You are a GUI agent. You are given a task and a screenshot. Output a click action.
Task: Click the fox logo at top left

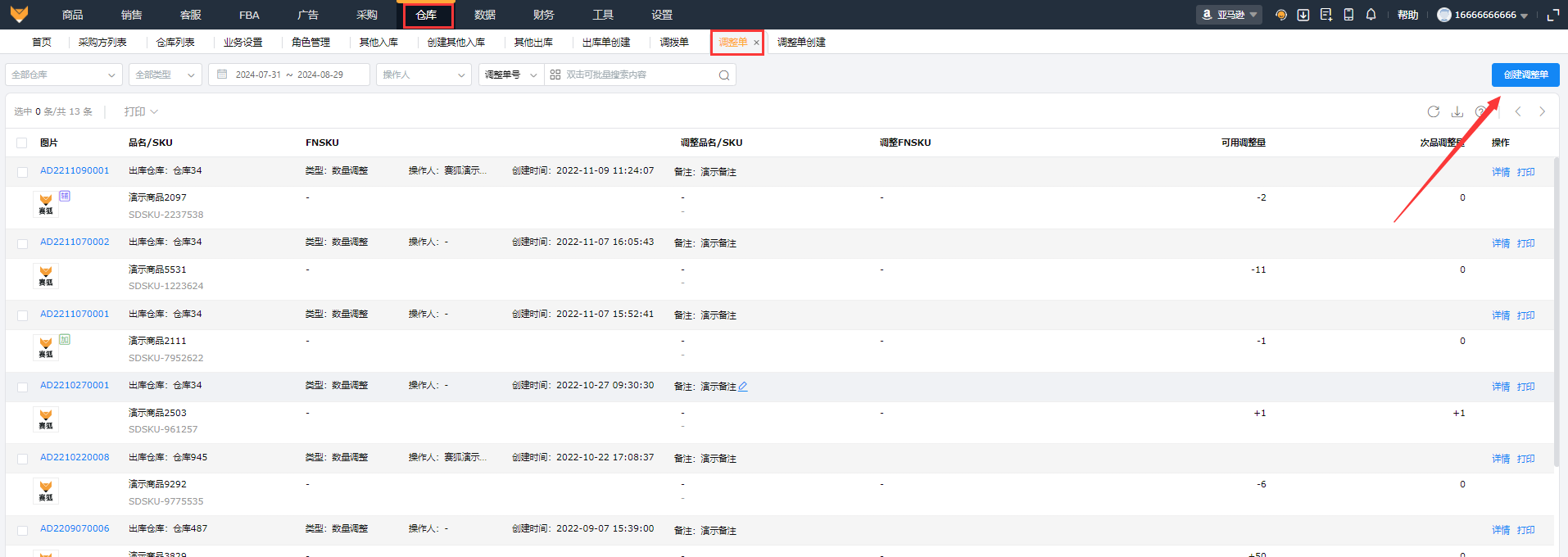(x=19, y=14)
